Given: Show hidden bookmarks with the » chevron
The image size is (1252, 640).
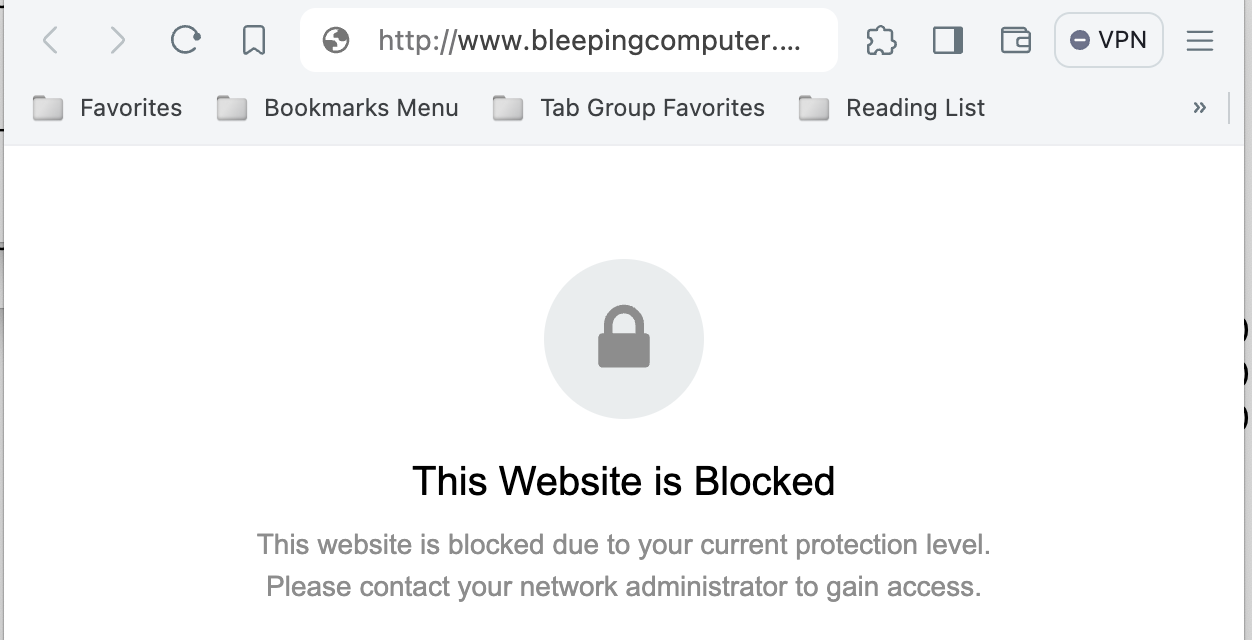Looking at the screenshot, I should [1199, 108].
